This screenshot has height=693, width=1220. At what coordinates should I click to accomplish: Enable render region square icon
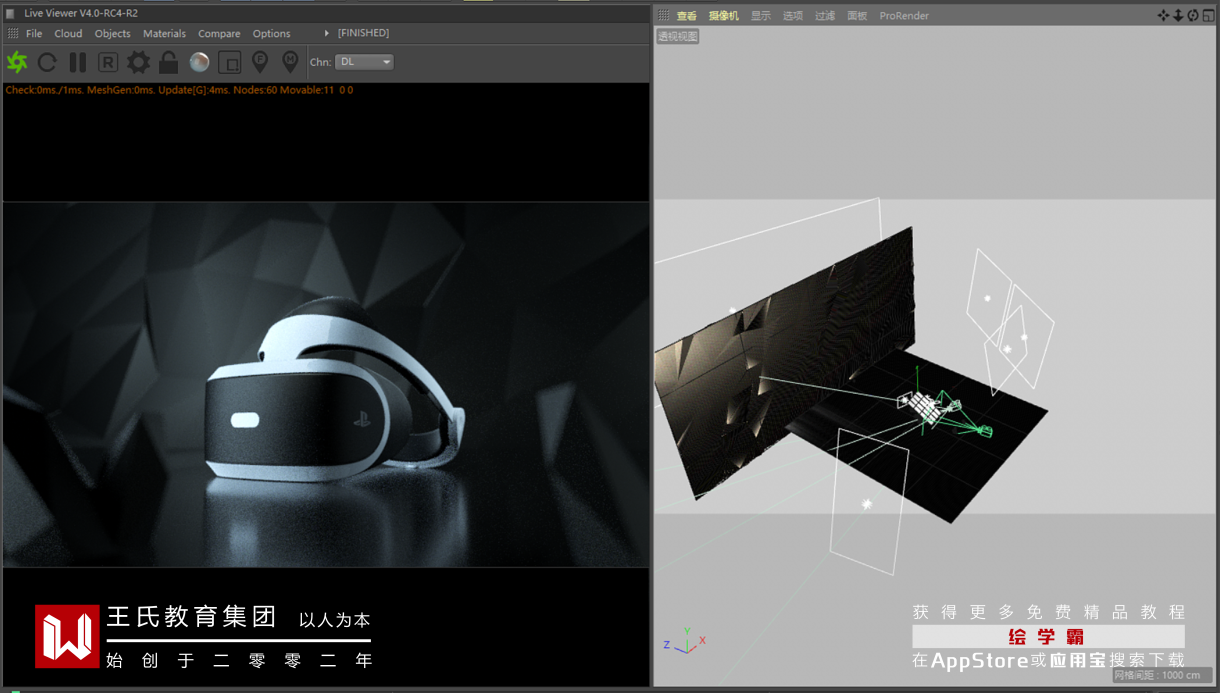tap(229, 62)
